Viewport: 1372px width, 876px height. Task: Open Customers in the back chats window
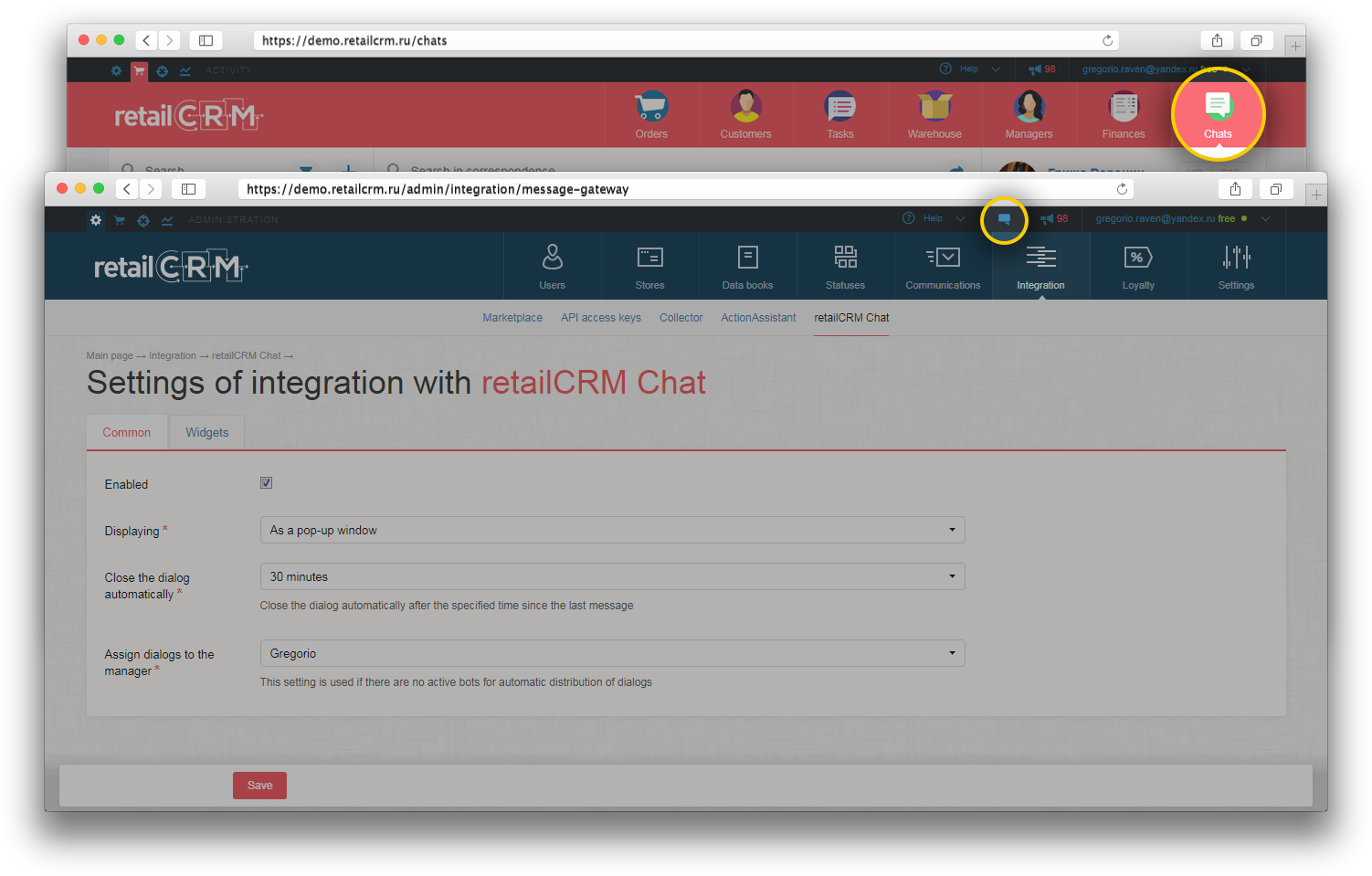coord(745,115)
